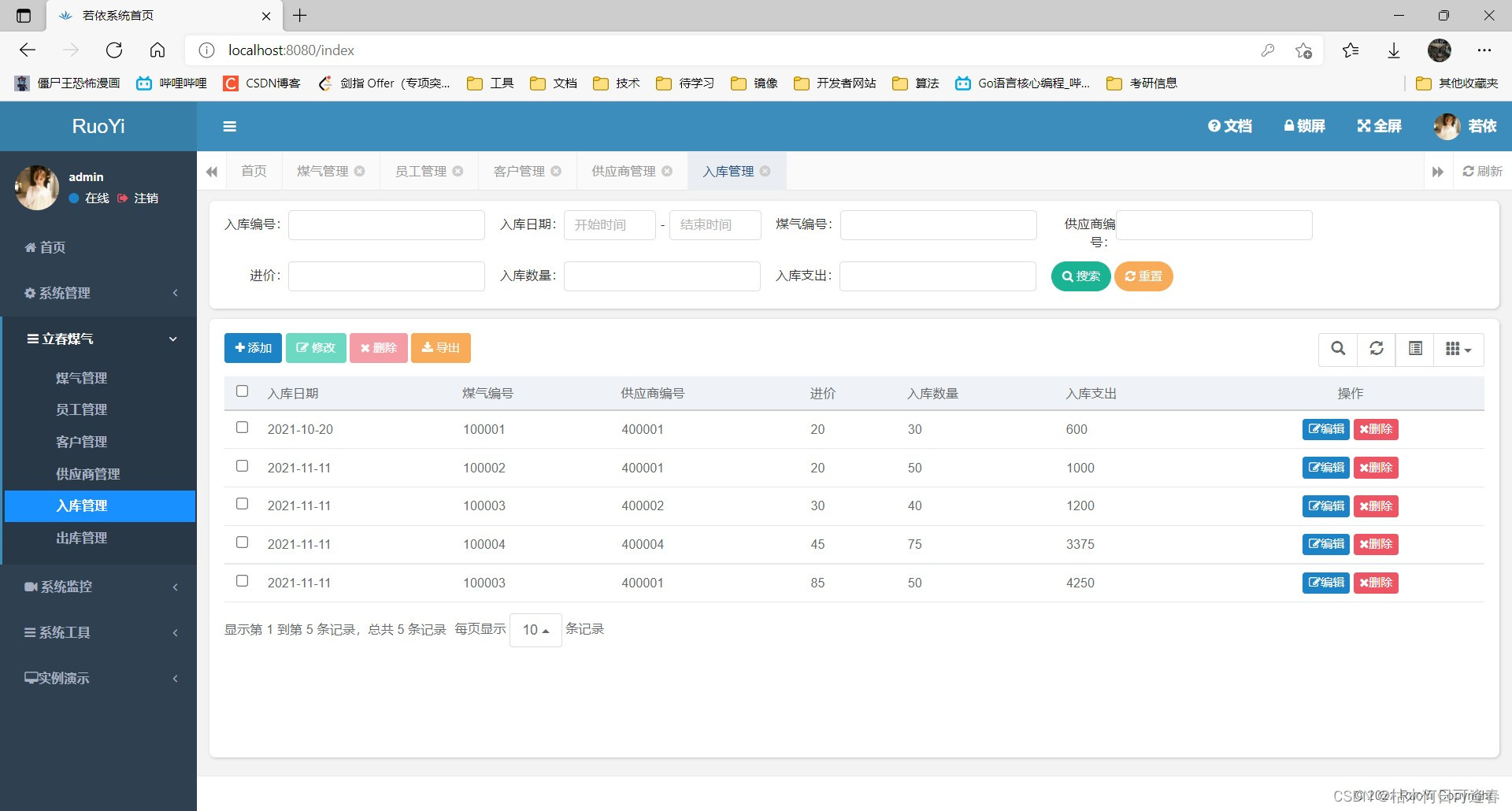
Task: Expand the 系统管理 sidebar menu
Action: coord(98,293)
